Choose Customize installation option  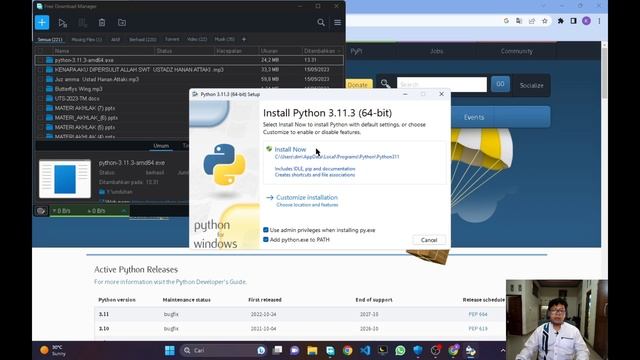coord(307,197)
